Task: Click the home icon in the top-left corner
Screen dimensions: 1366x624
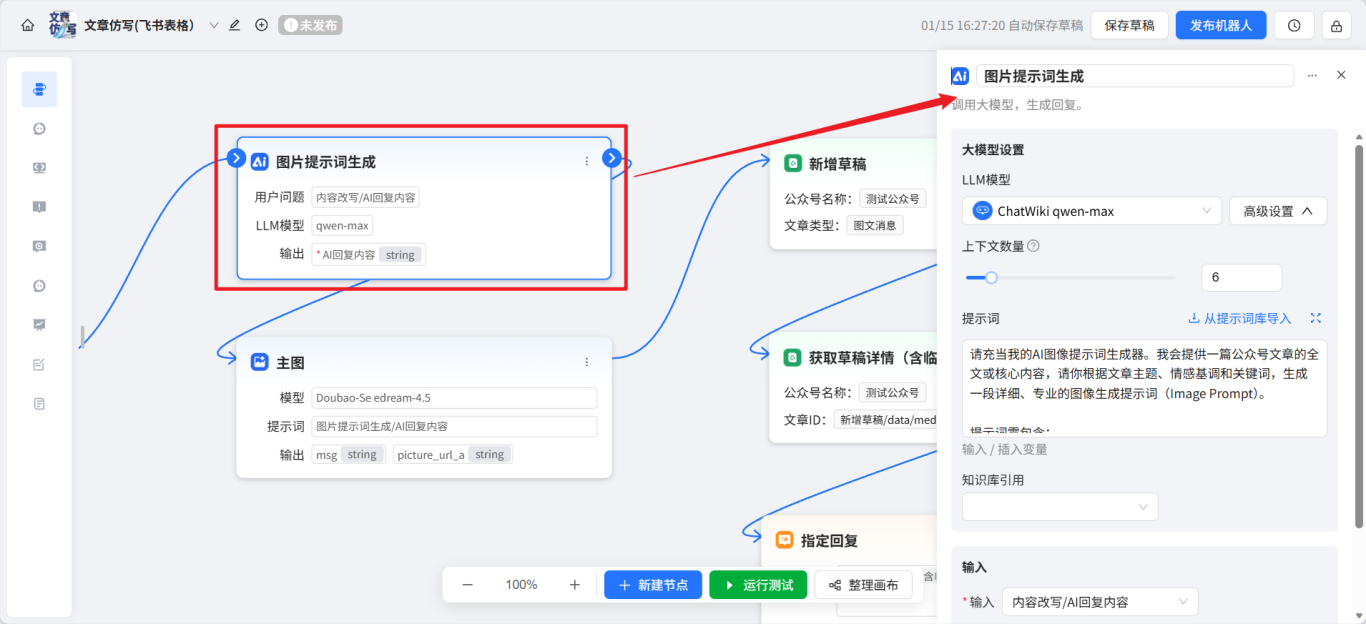Action: (27, 24)
